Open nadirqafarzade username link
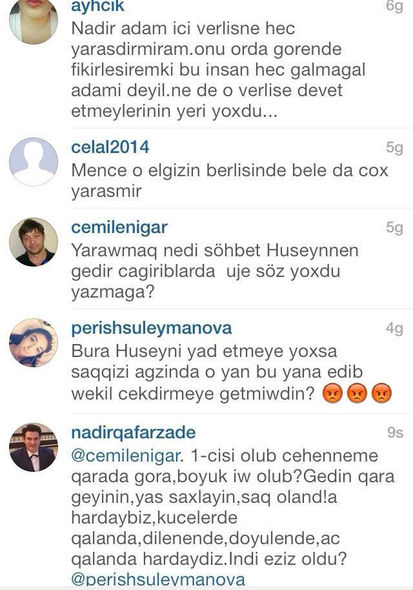Image resolution: width=413 pixels, height=590 pixels. (x=133, y=433)
